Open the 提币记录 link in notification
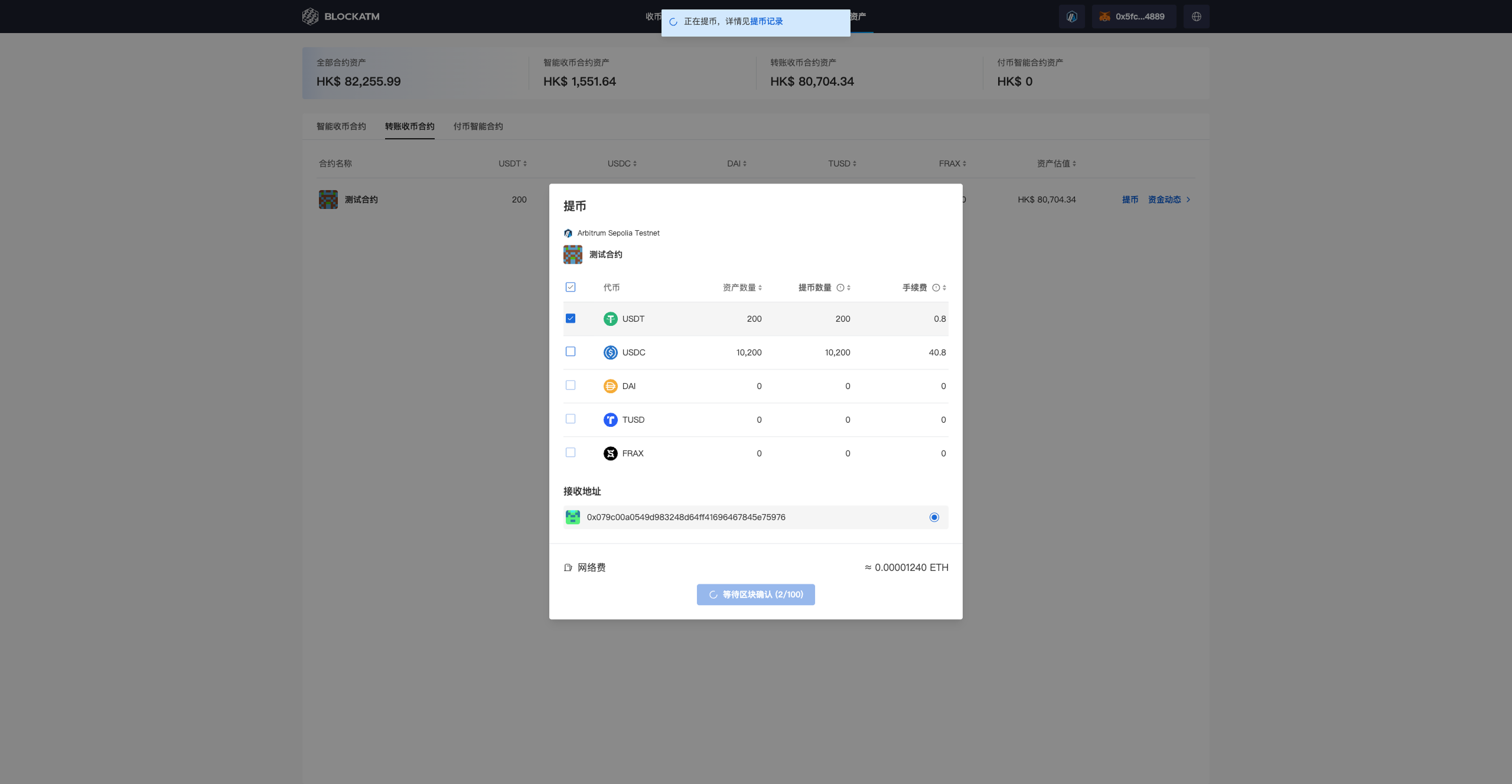Screen dimensions: 1512x784 coord(766,21)
